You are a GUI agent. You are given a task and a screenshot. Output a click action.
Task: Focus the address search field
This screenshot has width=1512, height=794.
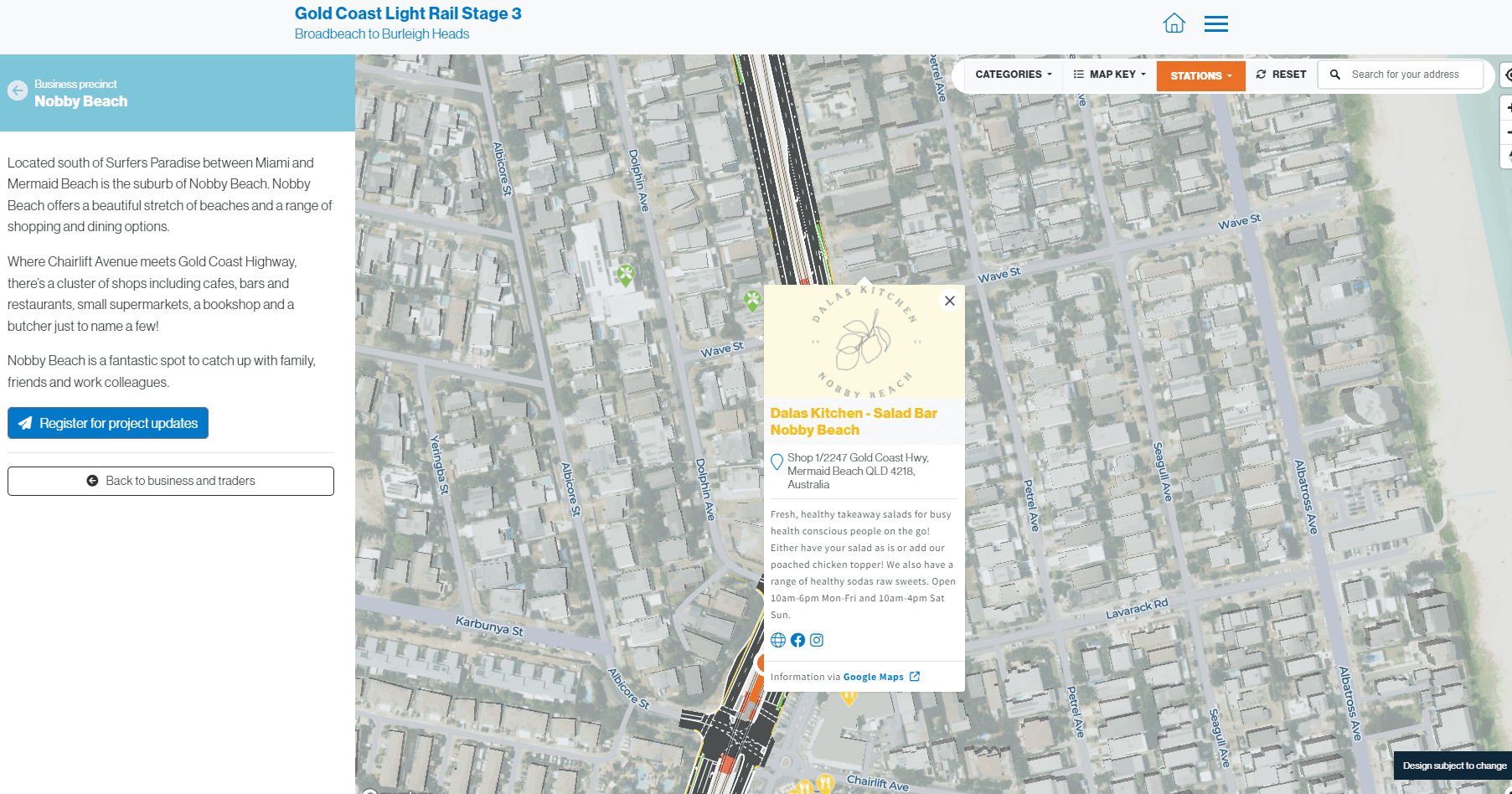(x=1414, y=75)
